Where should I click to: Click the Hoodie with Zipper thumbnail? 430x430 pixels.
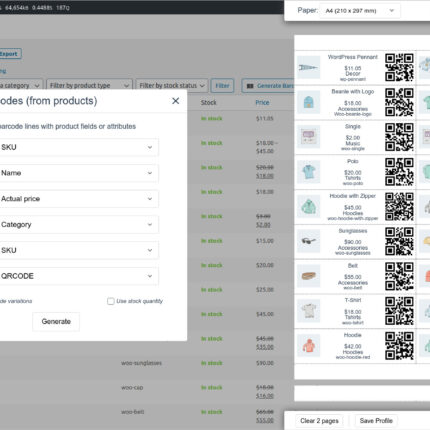(x=308, y=206)
